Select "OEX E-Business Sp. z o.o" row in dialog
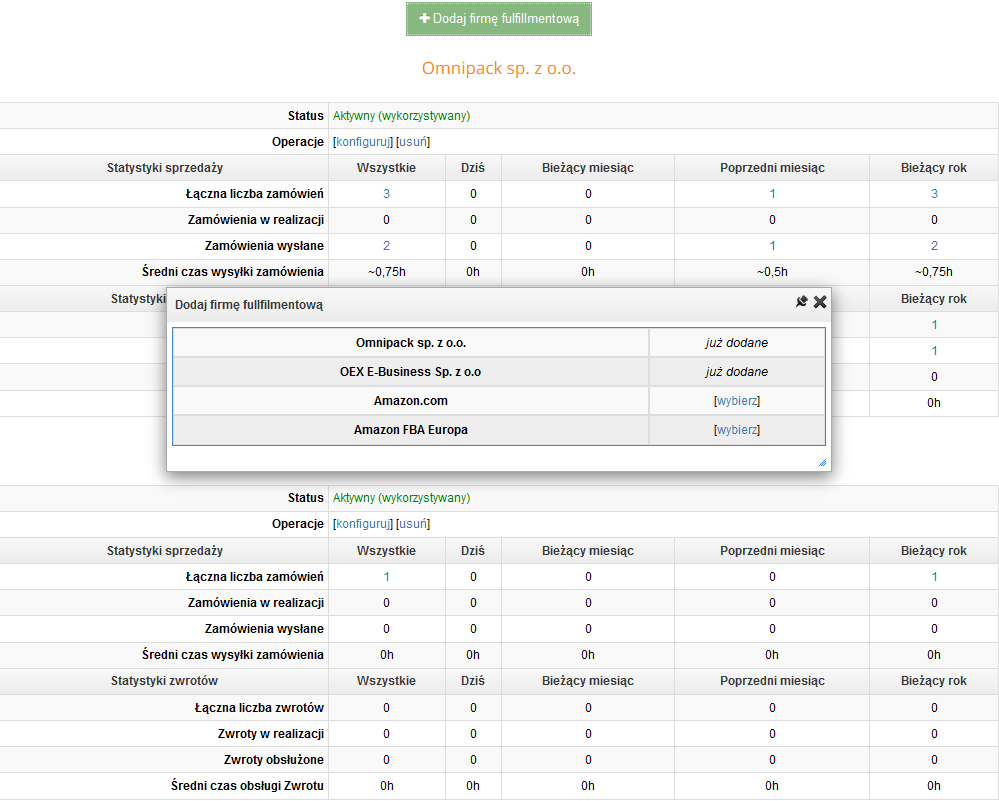 click(x=499, y=372)
